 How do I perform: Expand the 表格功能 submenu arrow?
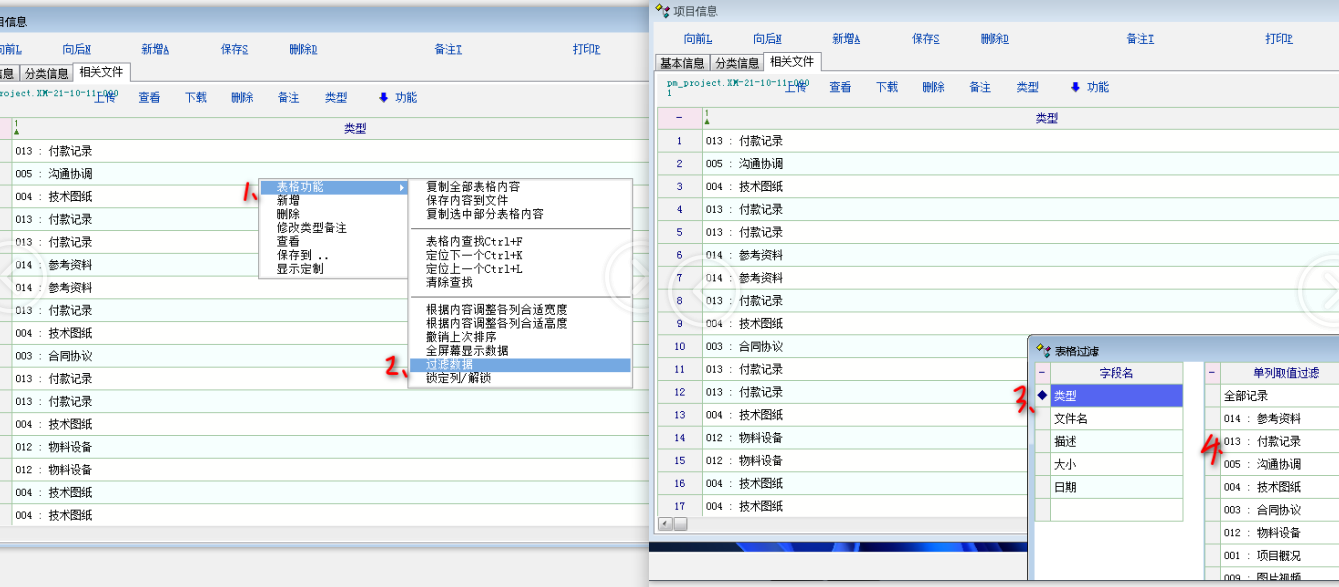(402, 187)
